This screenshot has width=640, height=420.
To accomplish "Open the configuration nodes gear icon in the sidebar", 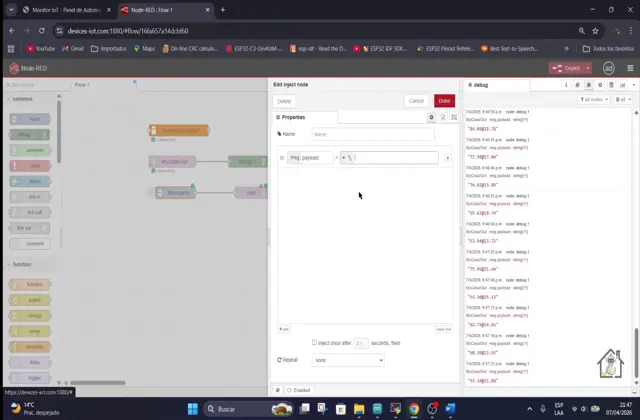I will point(599,86).
